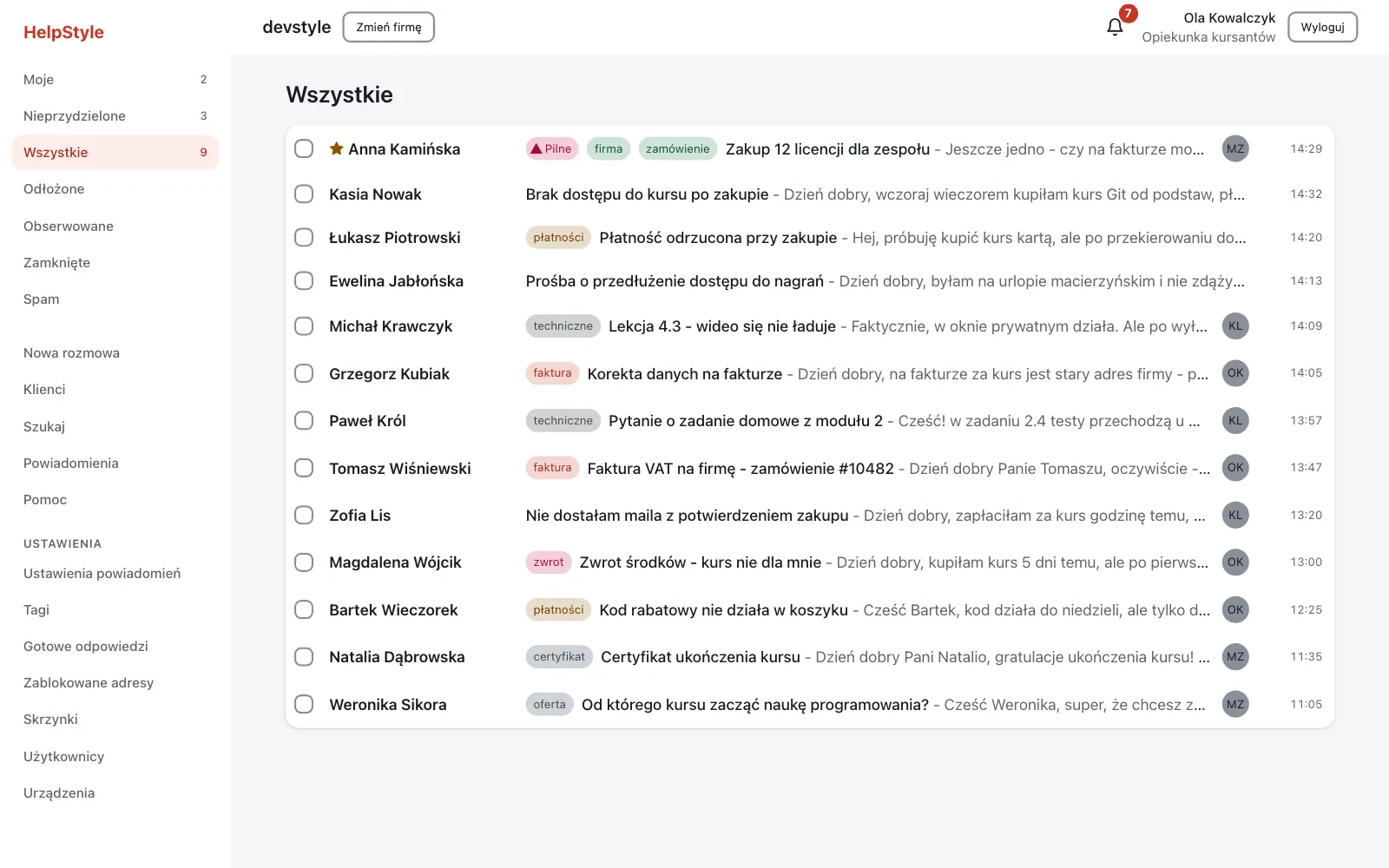Open the Spam folder
The image size is (1389, 868).
[x=115, y=299]
